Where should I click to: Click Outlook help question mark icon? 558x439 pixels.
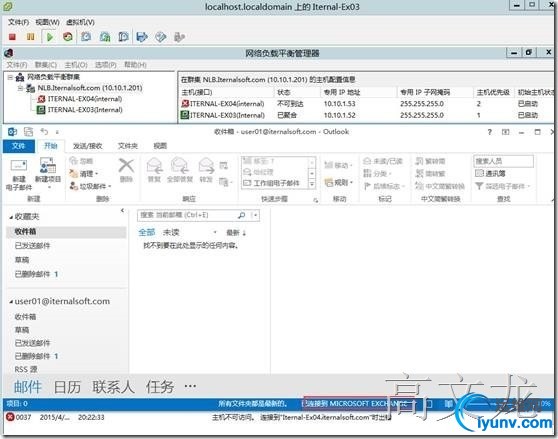click(490, 132)
